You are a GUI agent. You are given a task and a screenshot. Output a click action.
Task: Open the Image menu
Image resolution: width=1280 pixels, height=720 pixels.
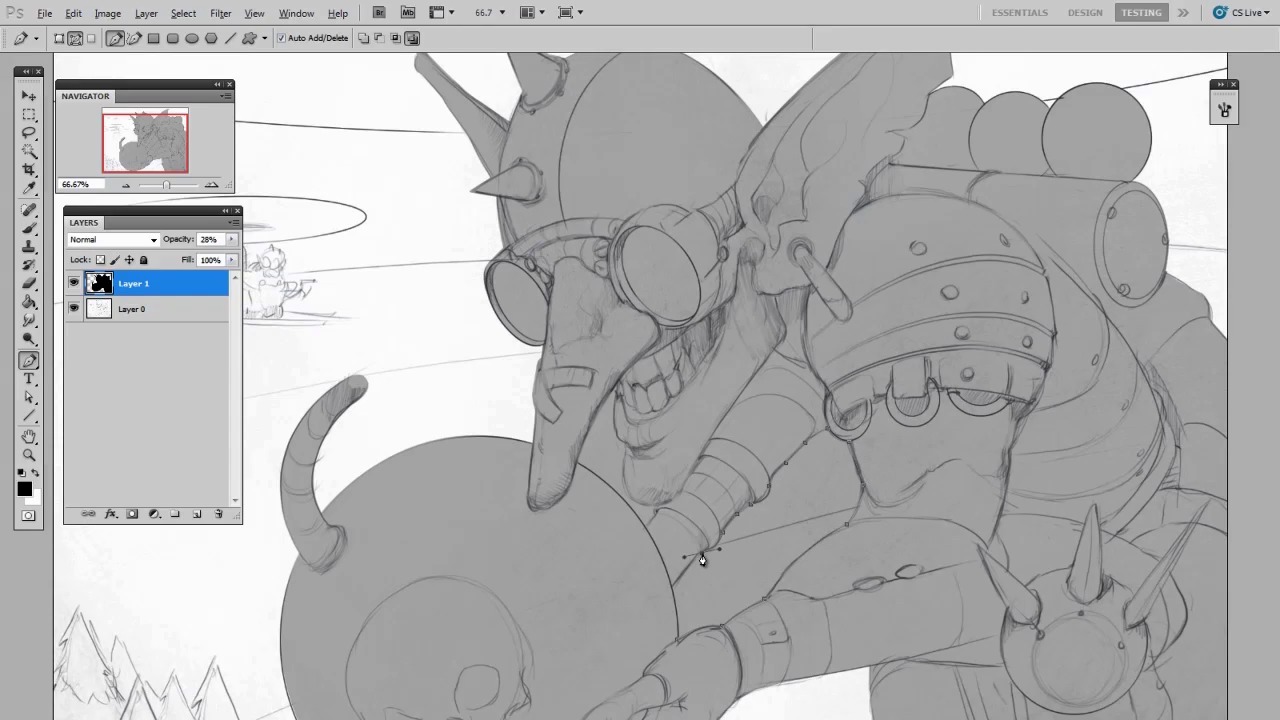pos(108,13)
